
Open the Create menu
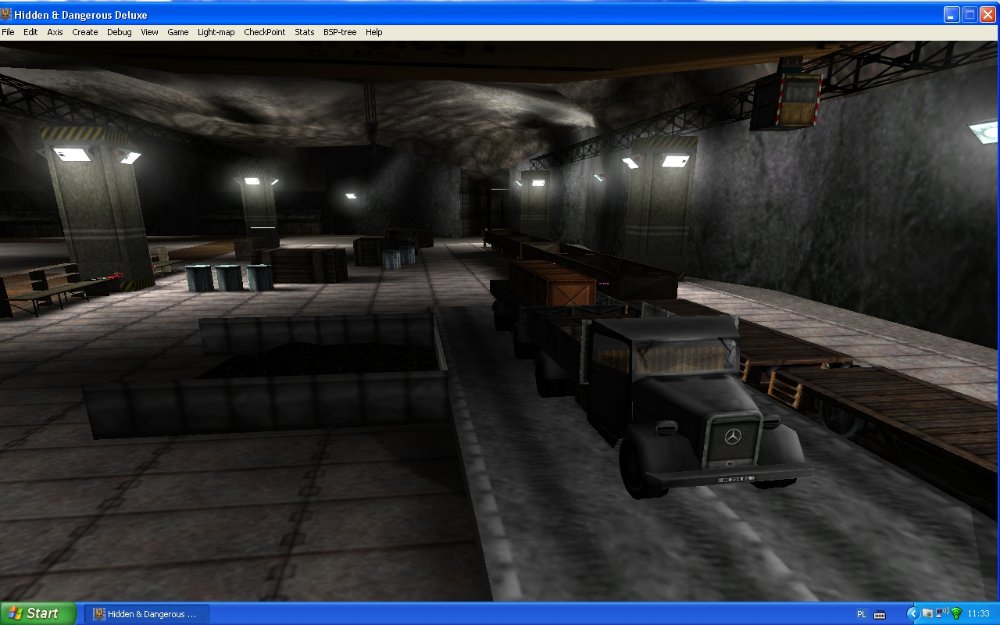(x=85, y=32)
